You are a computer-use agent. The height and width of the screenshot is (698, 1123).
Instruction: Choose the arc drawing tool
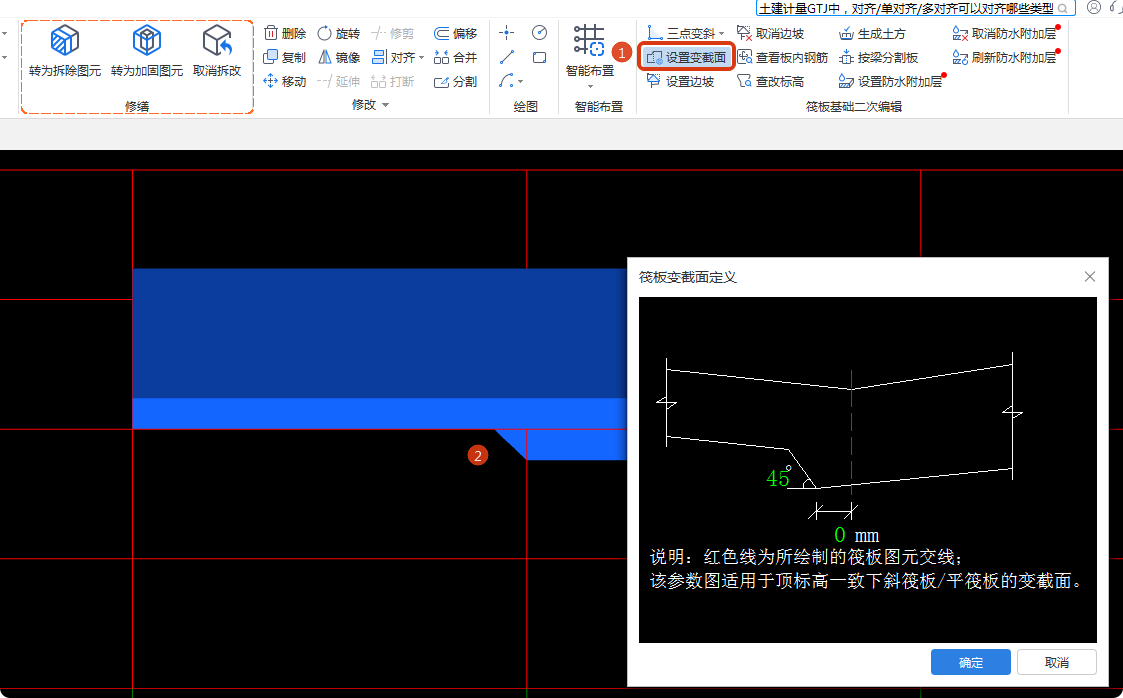506,81
